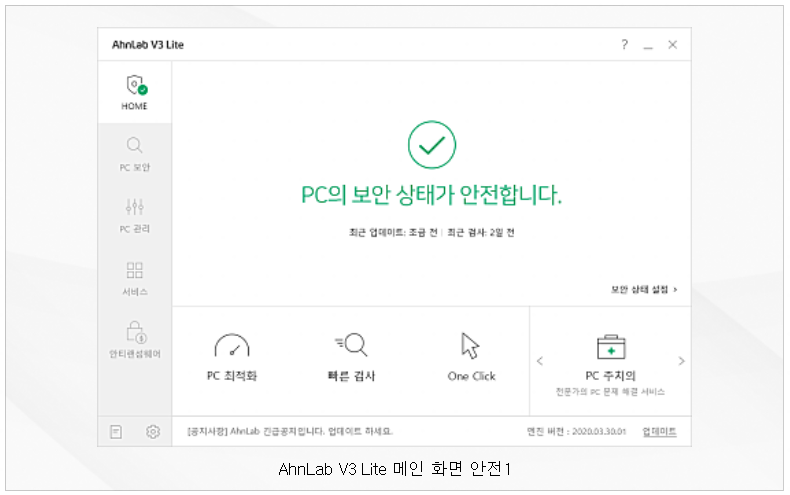Image resolution: width=790 pixels, height=495 pixels.
Task: Open PC 보안 magnifier sidebar item
Action: 135,154
